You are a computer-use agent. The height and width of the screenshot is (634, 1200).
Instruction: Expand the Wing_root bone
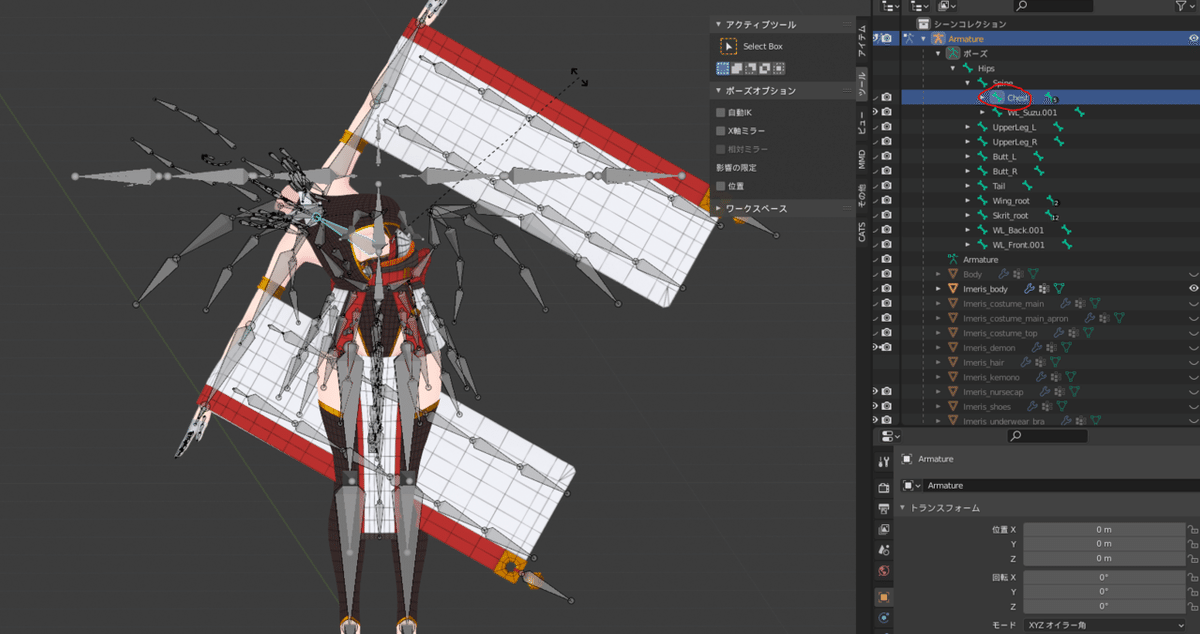click(968, 200)
